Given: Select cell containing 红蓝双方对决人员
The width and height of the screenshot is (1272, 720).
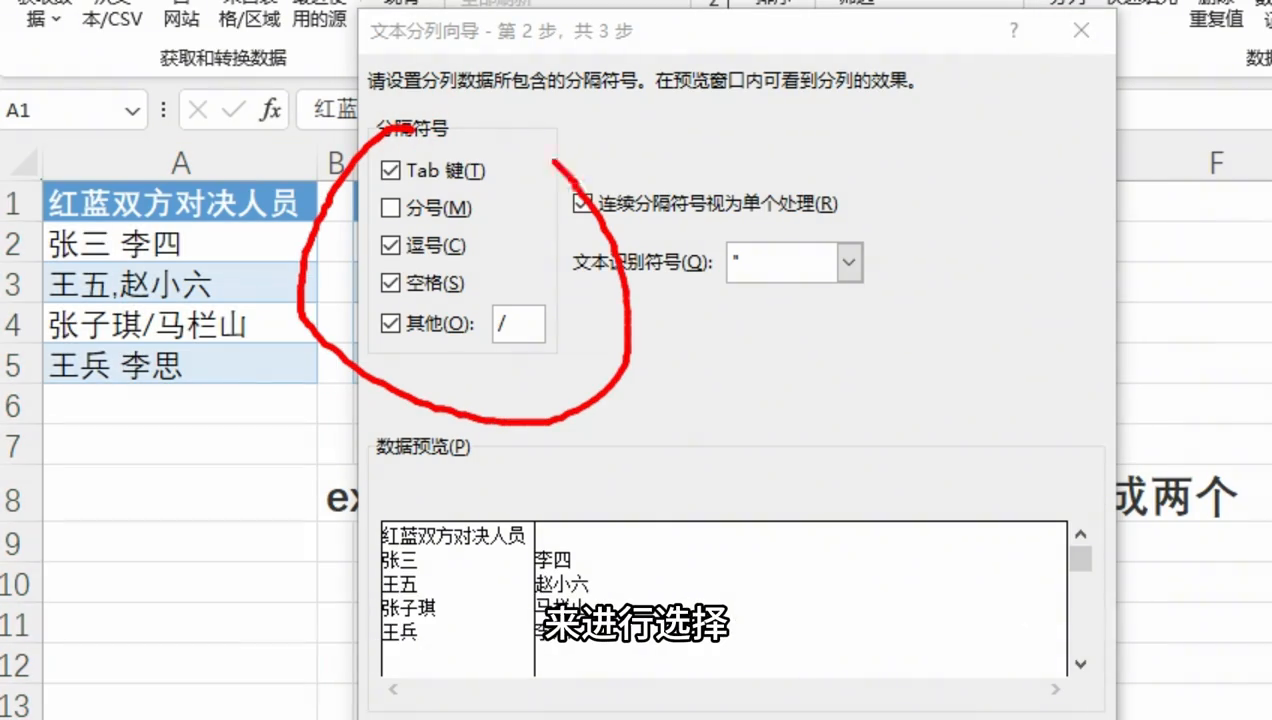Looking at the screenshot, I should point(180,203).
